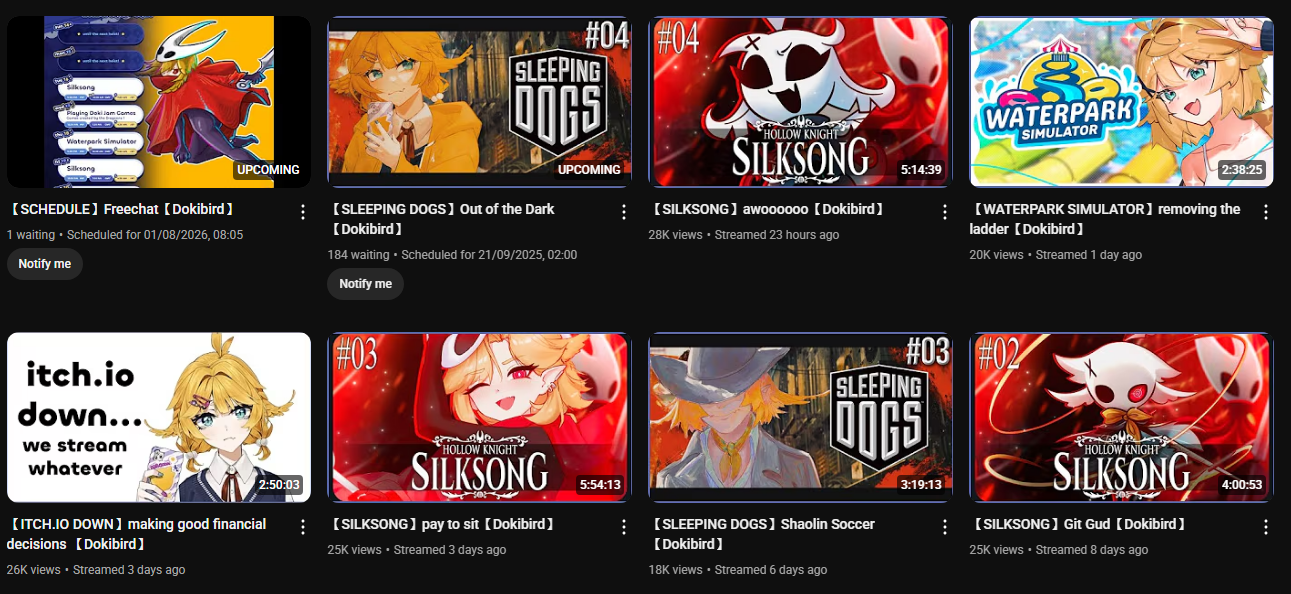Open three-dot menu for pay to sit video
Viewport: 1291px width, 594px height.
tap(624, 527)
